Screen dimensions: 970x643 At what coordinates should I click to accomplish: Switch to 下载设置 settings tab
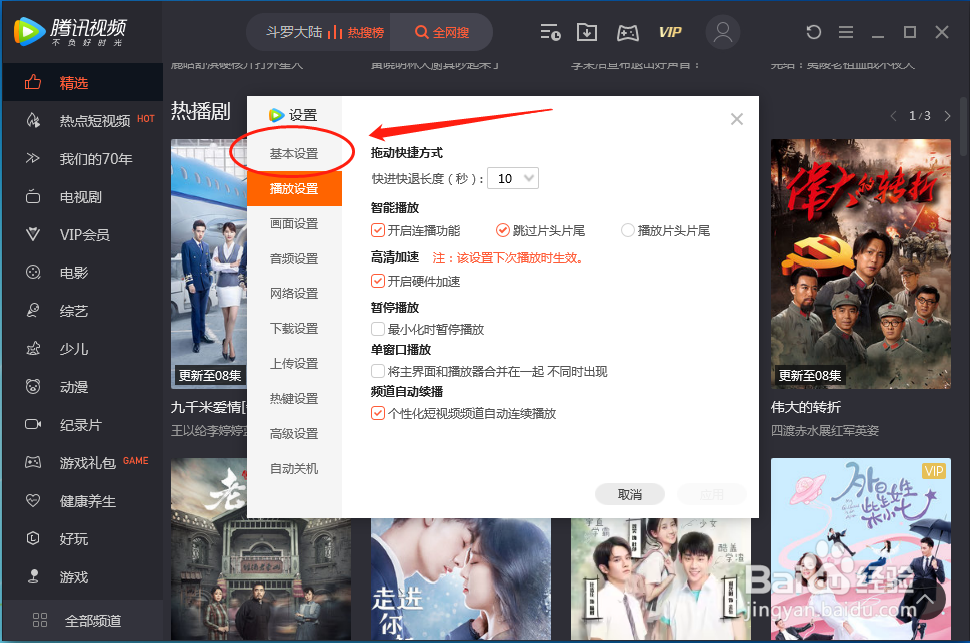coord(294,329)
